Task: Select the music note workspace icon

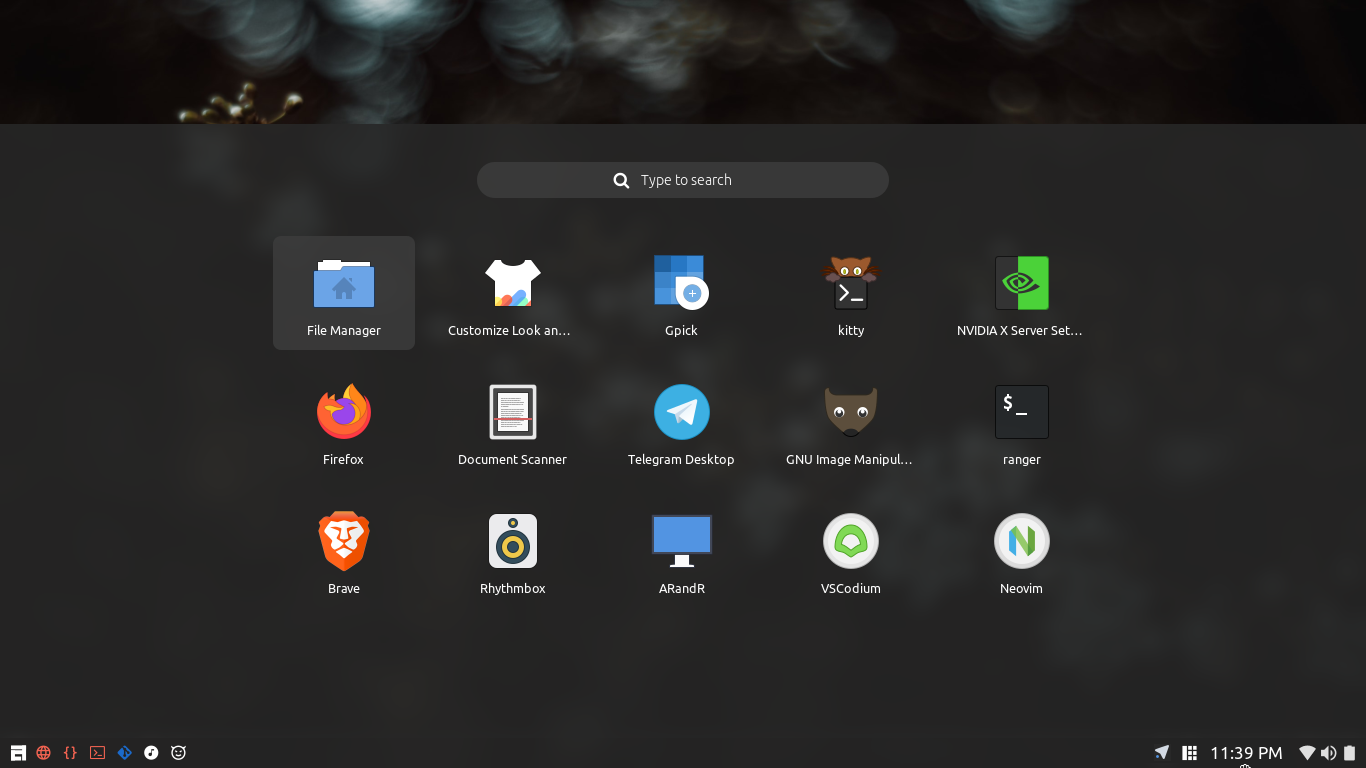Action: 151,753
